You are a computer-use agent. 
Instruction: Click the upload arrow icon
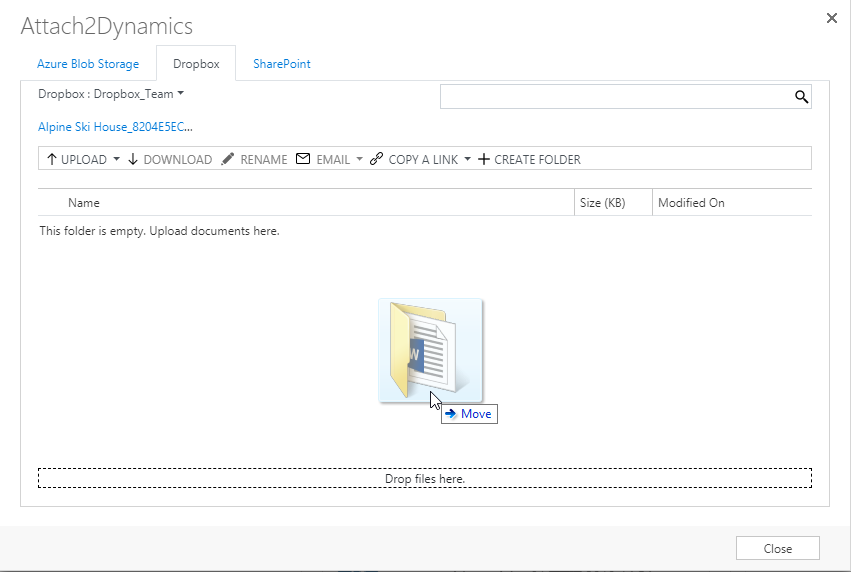tap(52, 159)
